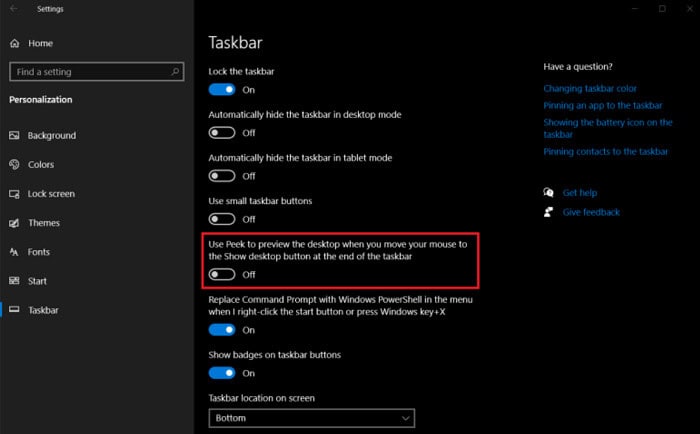Click the search magnifier icon
Screen dimensions: 700x434
click(x=175, y=71)
